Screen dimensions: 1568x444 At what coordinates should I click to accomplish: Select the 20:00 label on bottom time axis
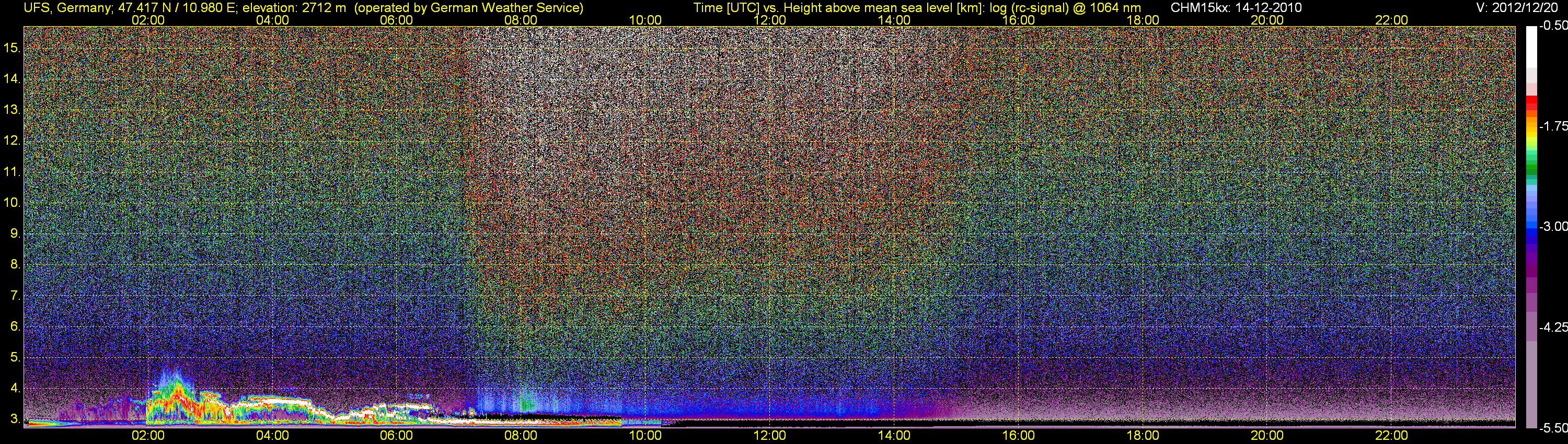(x=1267, y=436)
